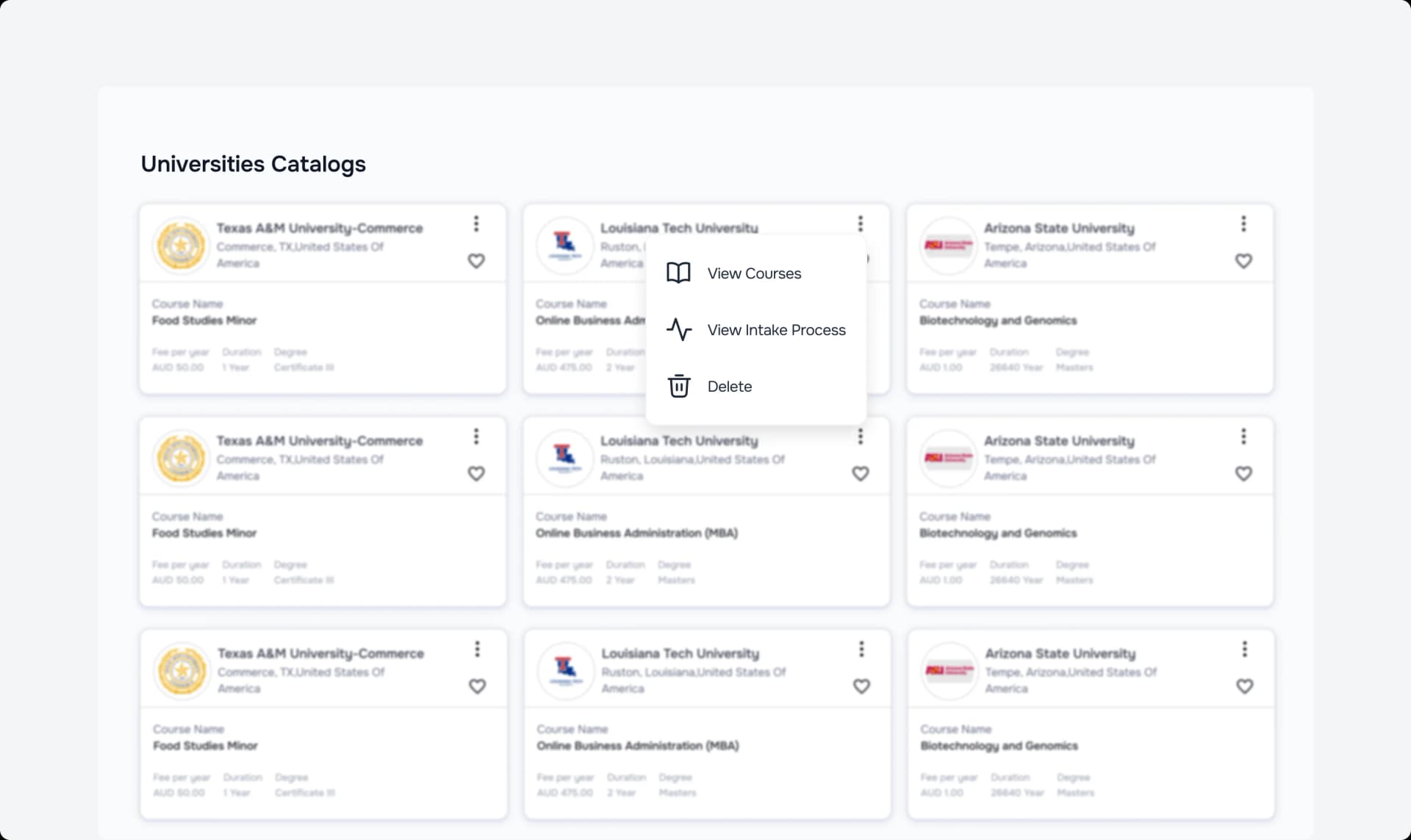Click the Texas A&M University-Commerce logo
The height and width of the screenshot is (840, 1411).
pyautogui.click(x=181, y=245)
